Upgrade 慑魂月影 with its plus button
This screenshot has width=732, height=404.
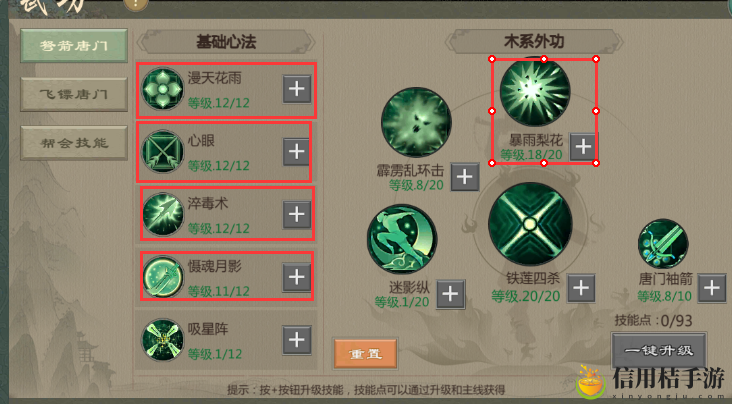pyautogui.click(x=297, y=277)
